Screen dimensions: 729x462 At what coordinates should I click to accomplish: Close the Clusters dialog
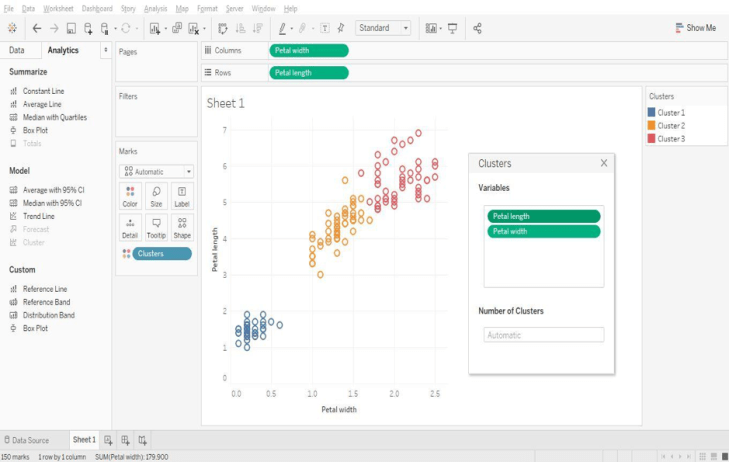603,163
